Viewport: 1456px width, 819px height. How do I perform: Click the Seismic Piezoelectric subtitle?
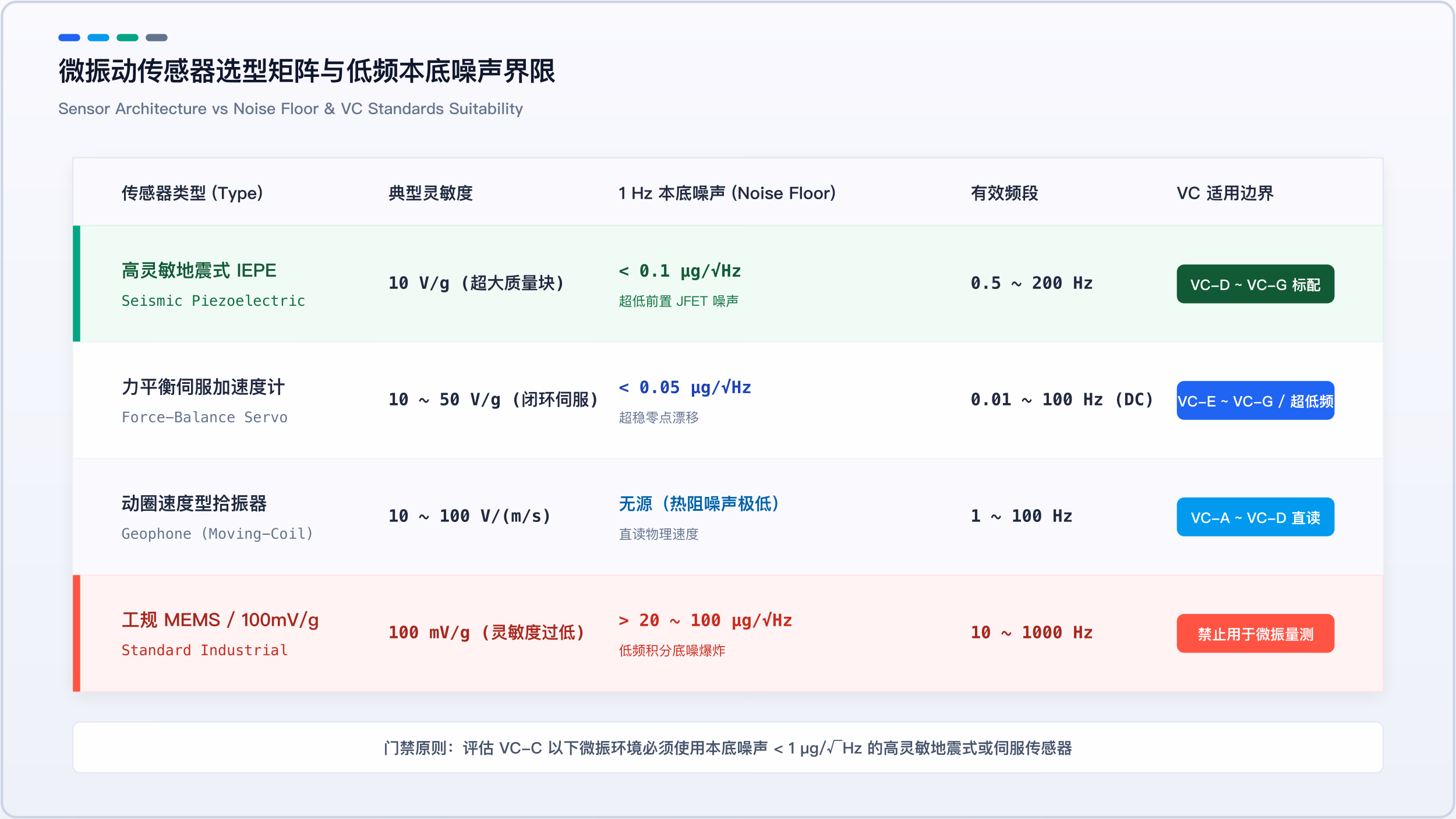pyautogui.click(x=213, y=301)
